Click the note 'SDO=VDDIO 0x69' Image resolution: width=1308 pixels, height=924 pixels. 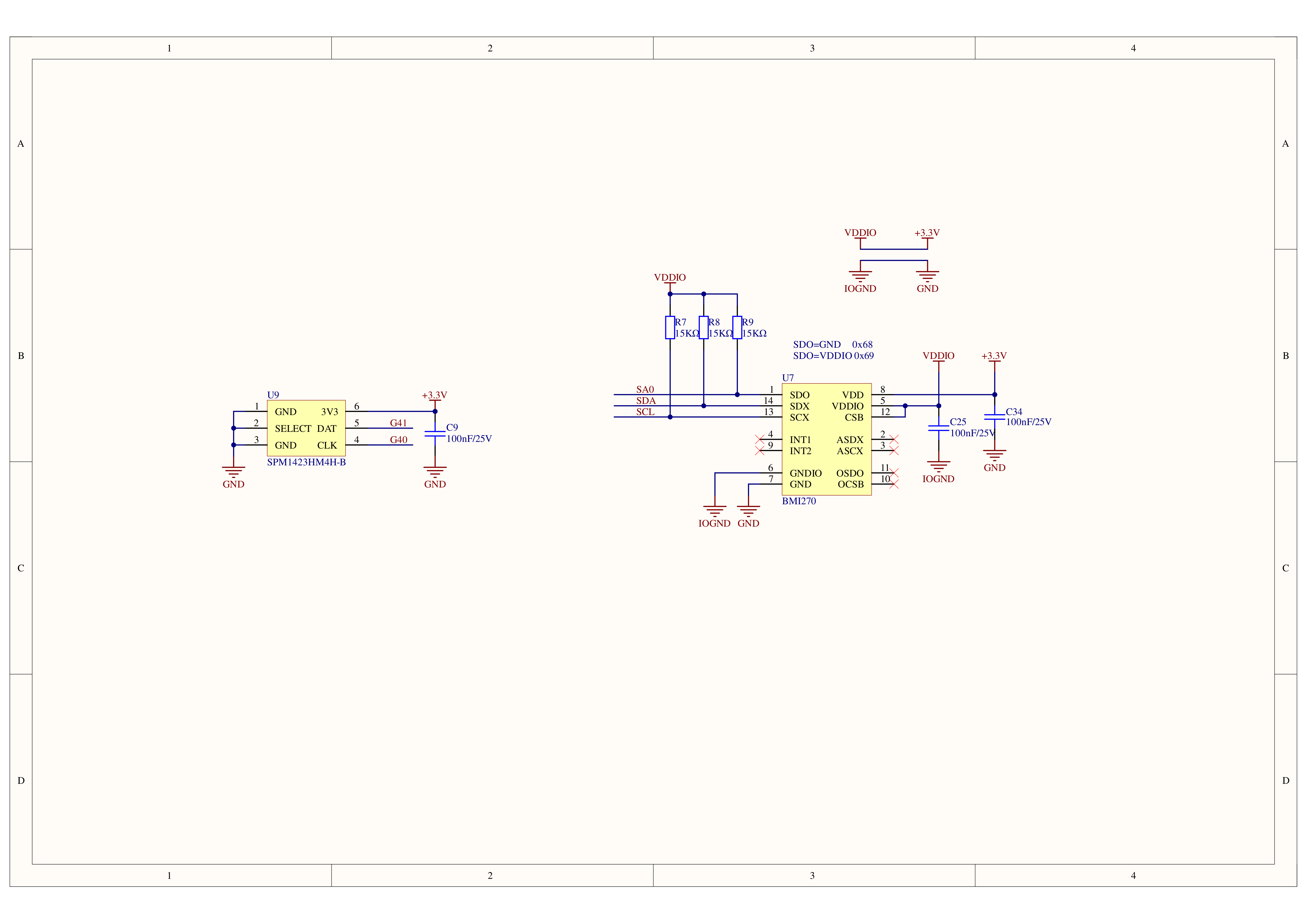click(x=833, y=356)
